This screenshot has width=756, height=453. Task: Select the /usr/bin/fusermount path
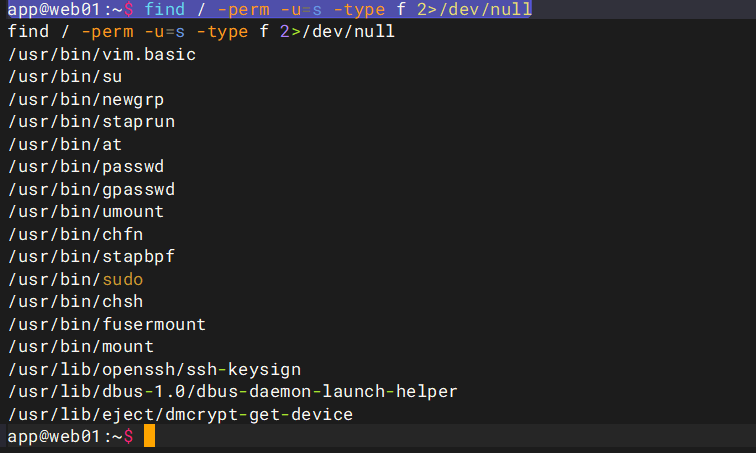pyautogui.click(x=106, y=324)
